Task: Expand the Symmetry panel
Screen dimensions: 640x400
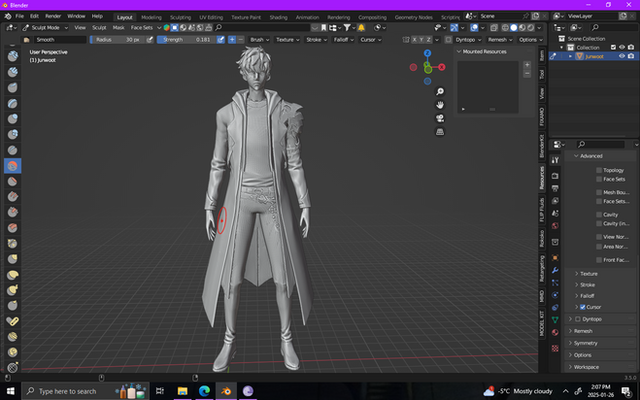Action: click(583, 342)
